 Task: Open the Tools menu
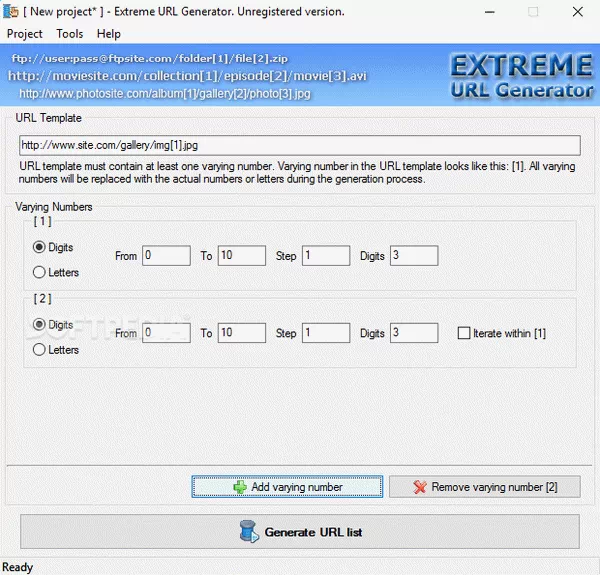click(70, 34)
